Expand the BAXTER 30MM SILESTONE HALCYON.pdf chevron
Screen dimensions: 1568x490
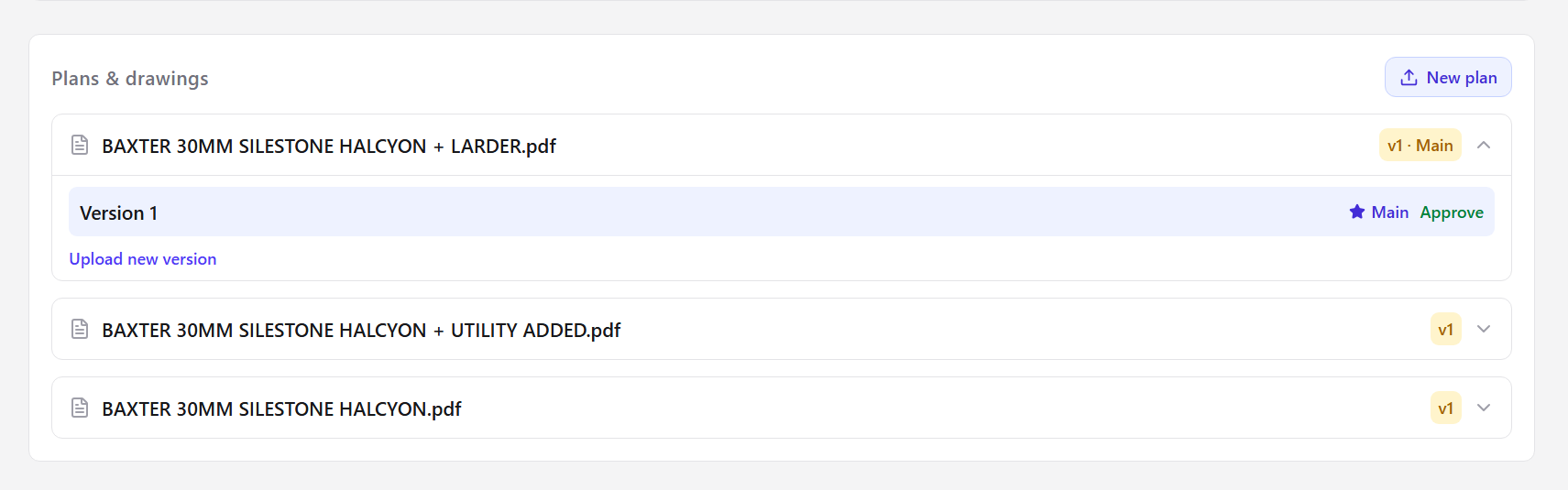(1484, 408)
